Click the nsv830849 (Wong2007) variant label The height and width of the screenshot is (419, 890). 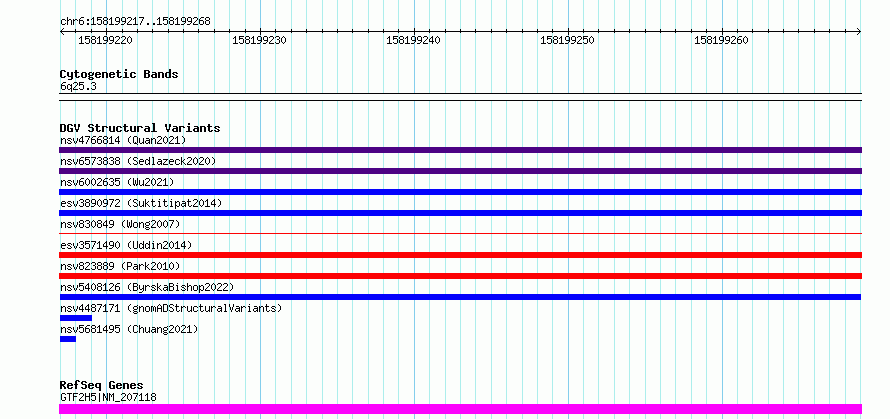[120, 224]
